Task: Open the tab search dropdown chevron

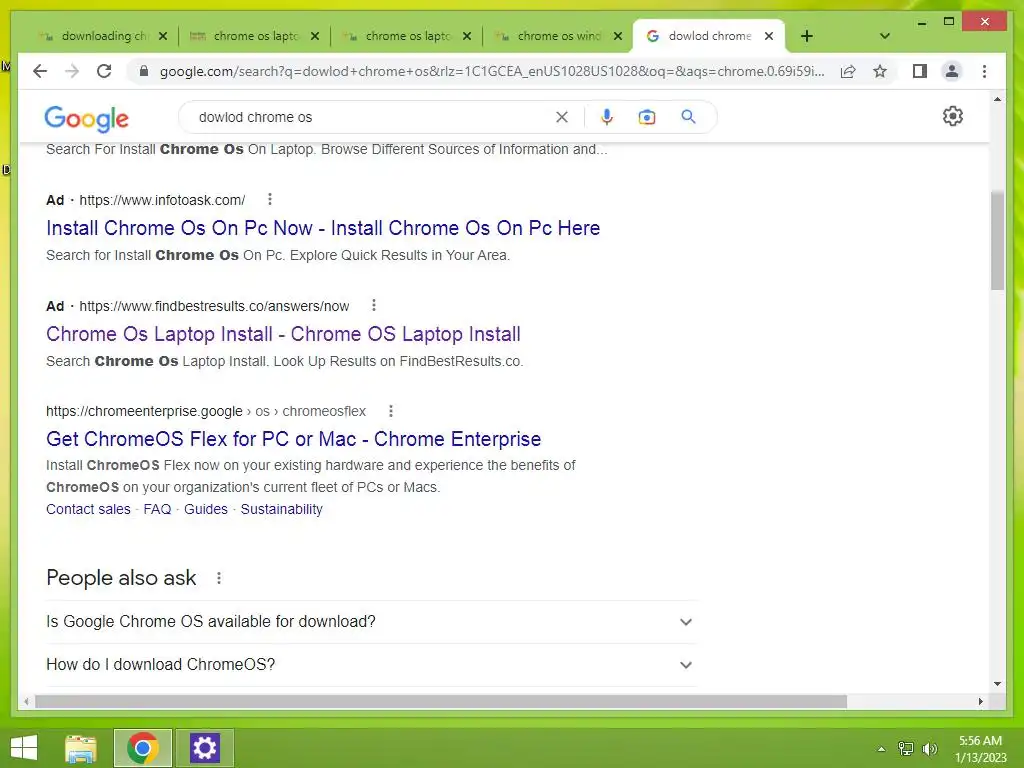Action: click(884, 36)
